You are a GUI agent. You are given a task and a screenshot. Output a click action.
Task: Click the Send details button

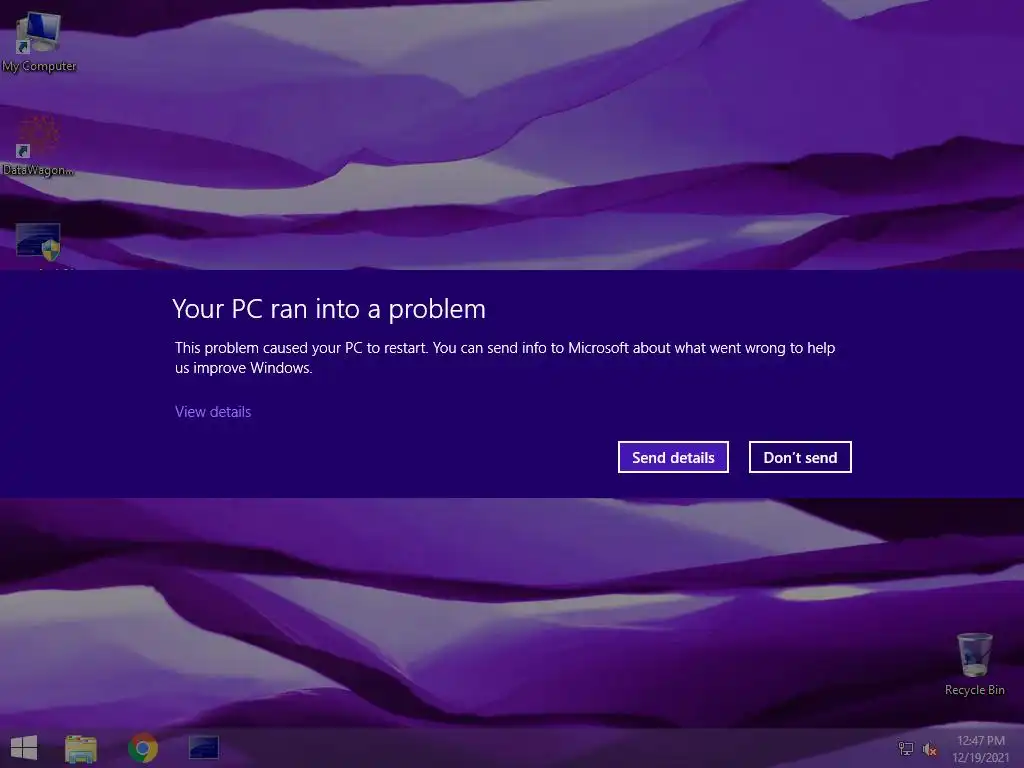(673, 457)
